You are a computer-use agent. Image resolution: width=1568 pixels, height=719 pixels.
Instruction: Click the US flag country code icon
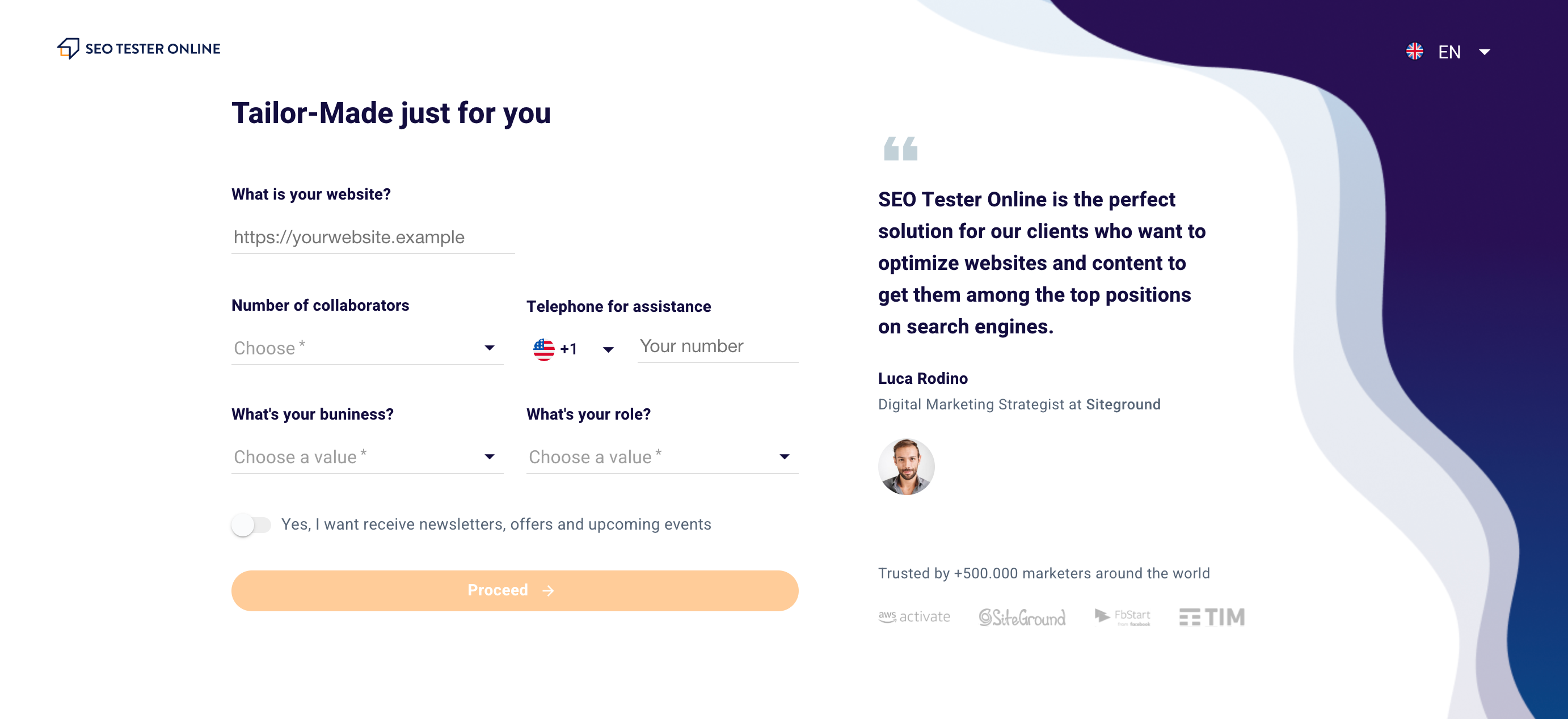coord(545,348)
